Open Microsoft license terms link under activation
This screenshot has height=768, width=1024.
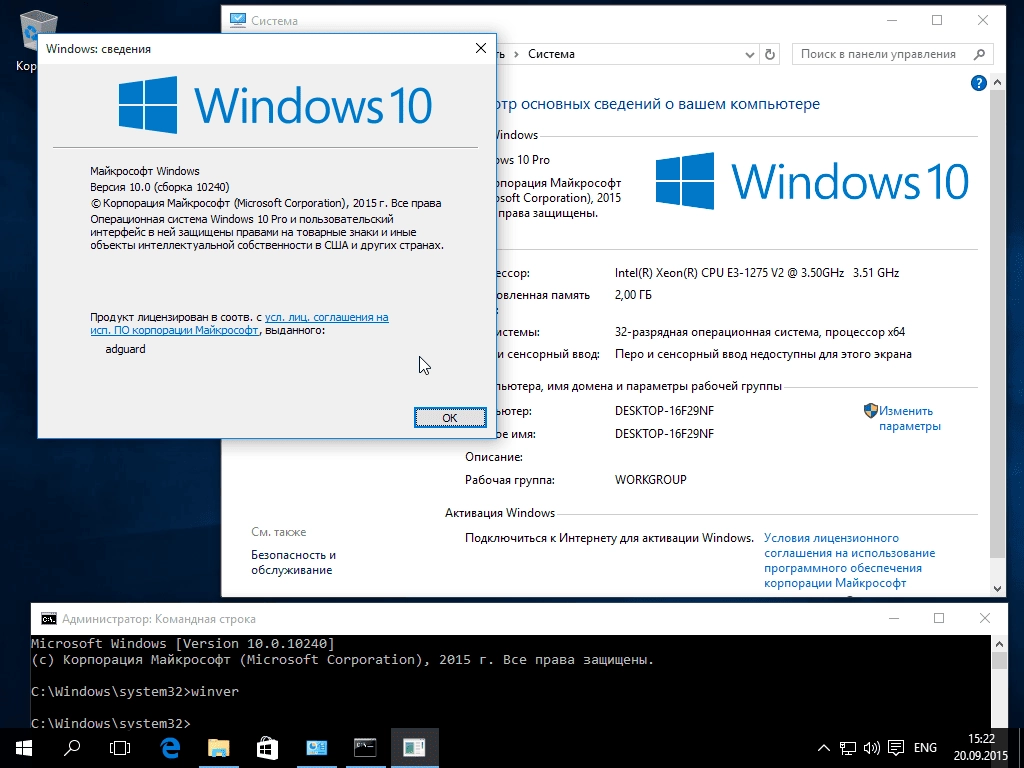pyautogui.click(x=849, y=560)
